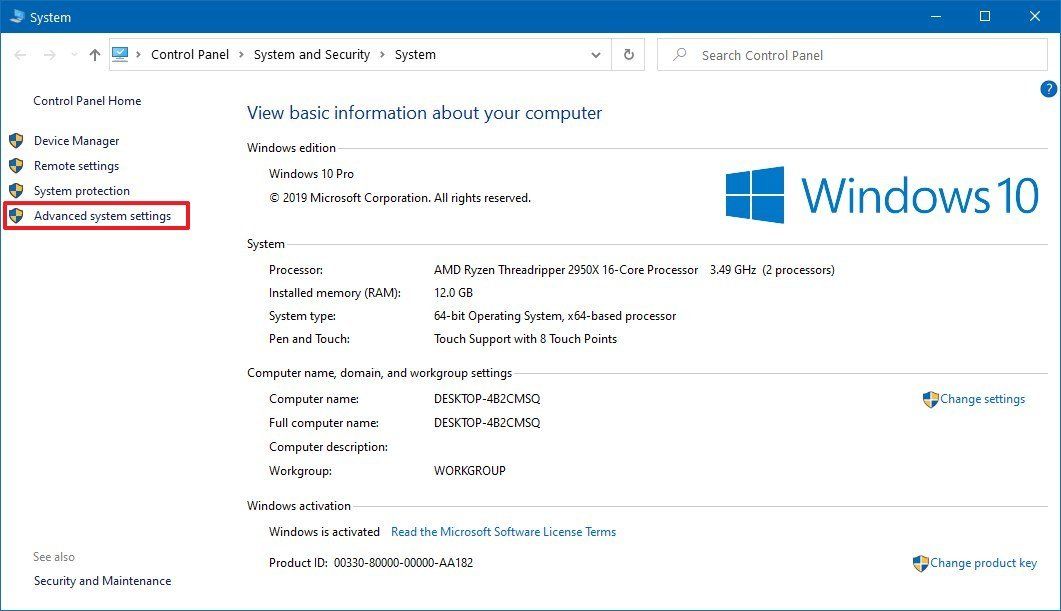Click the shield icon beside System protection
Image resolution: width=1061 pixels, height=611 pixels.
[x=16, y=191]
